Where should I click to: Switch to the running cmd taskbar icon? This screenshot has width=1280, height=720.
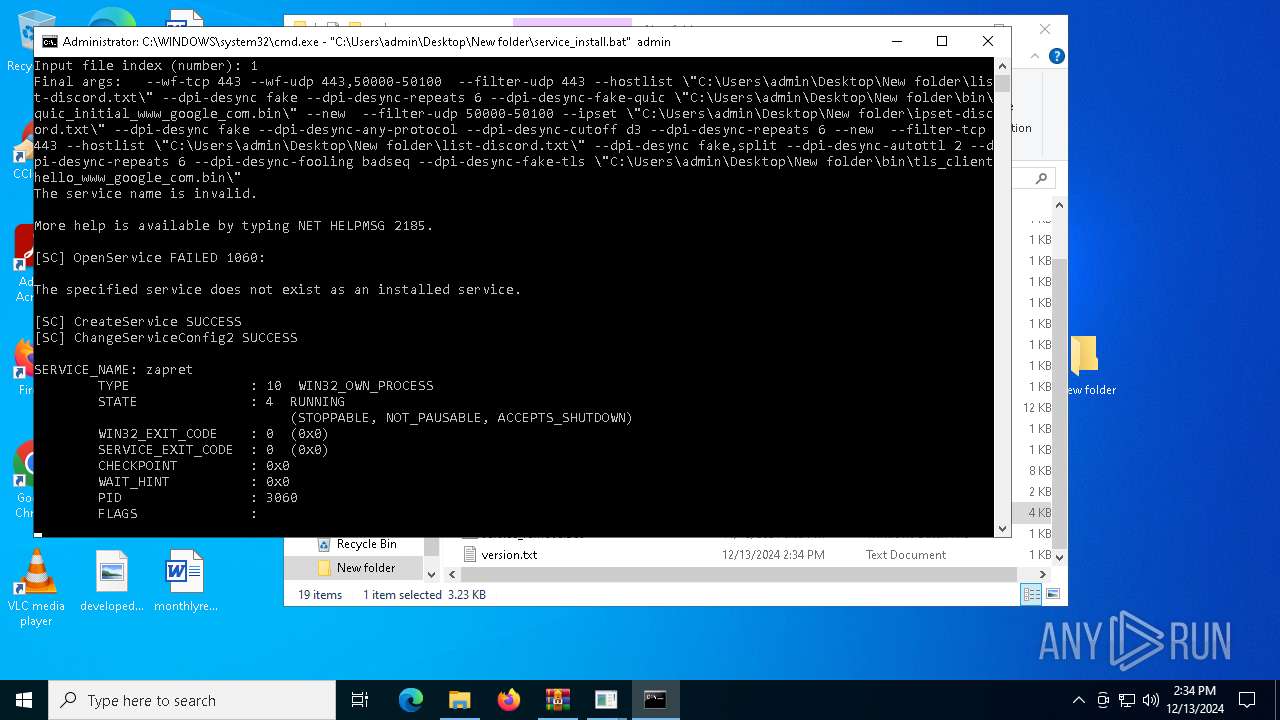click(x=655, y=700)
